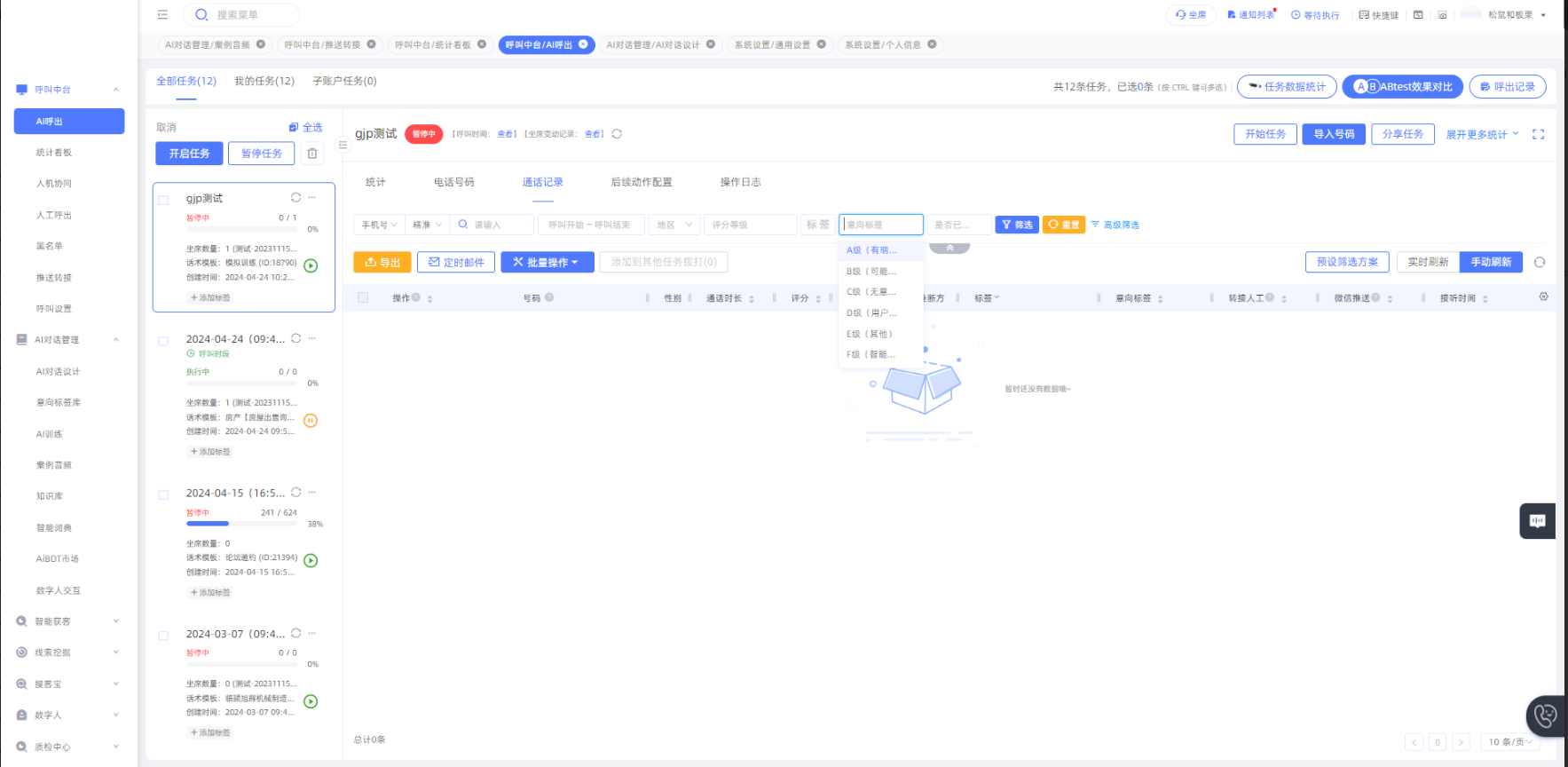Check the gjp测试 task checkbox
This screenshot has height=767, width=1568.
(x=163, y=200)
